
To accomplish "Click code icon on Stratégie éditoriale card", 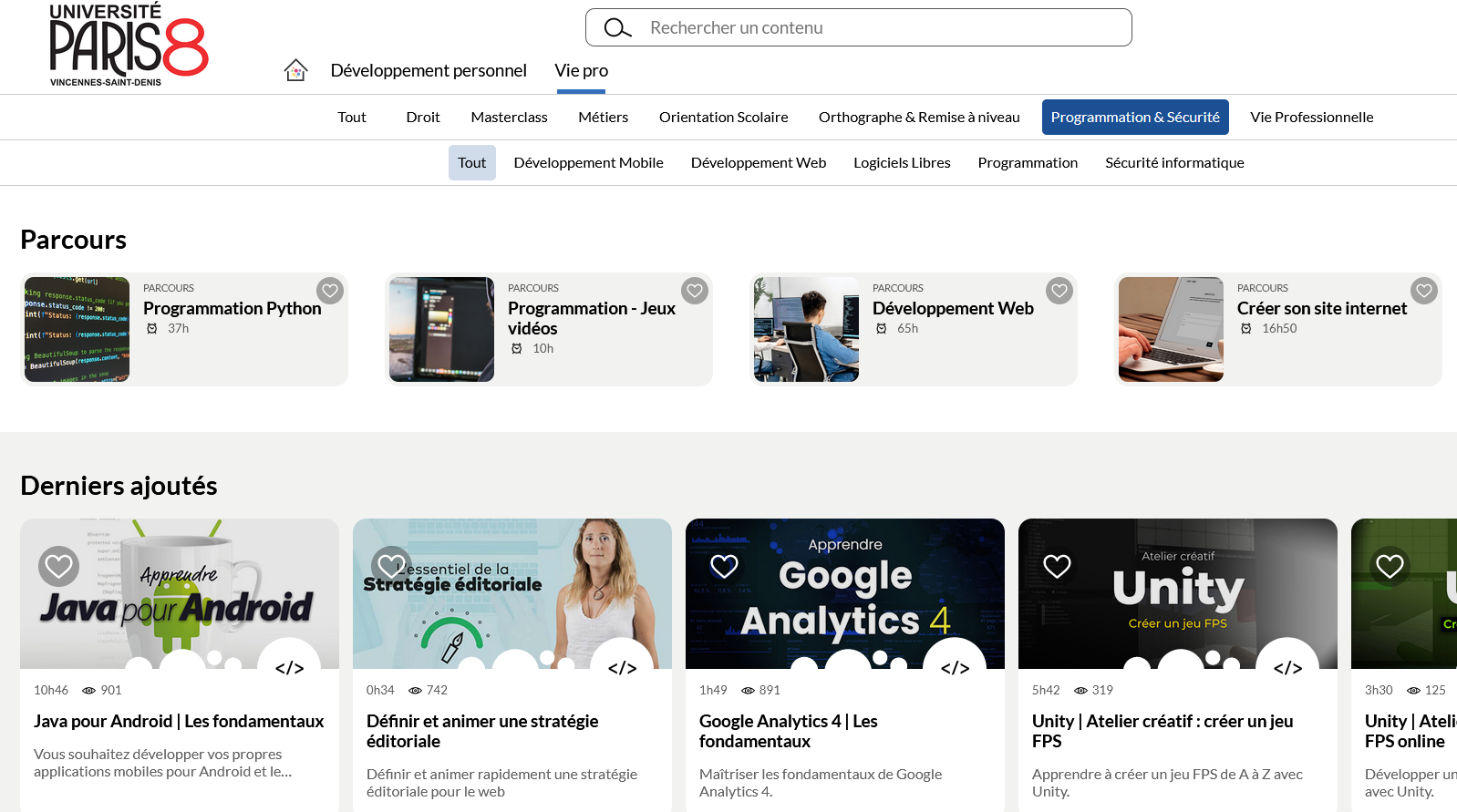I will [x=622, y=667].
